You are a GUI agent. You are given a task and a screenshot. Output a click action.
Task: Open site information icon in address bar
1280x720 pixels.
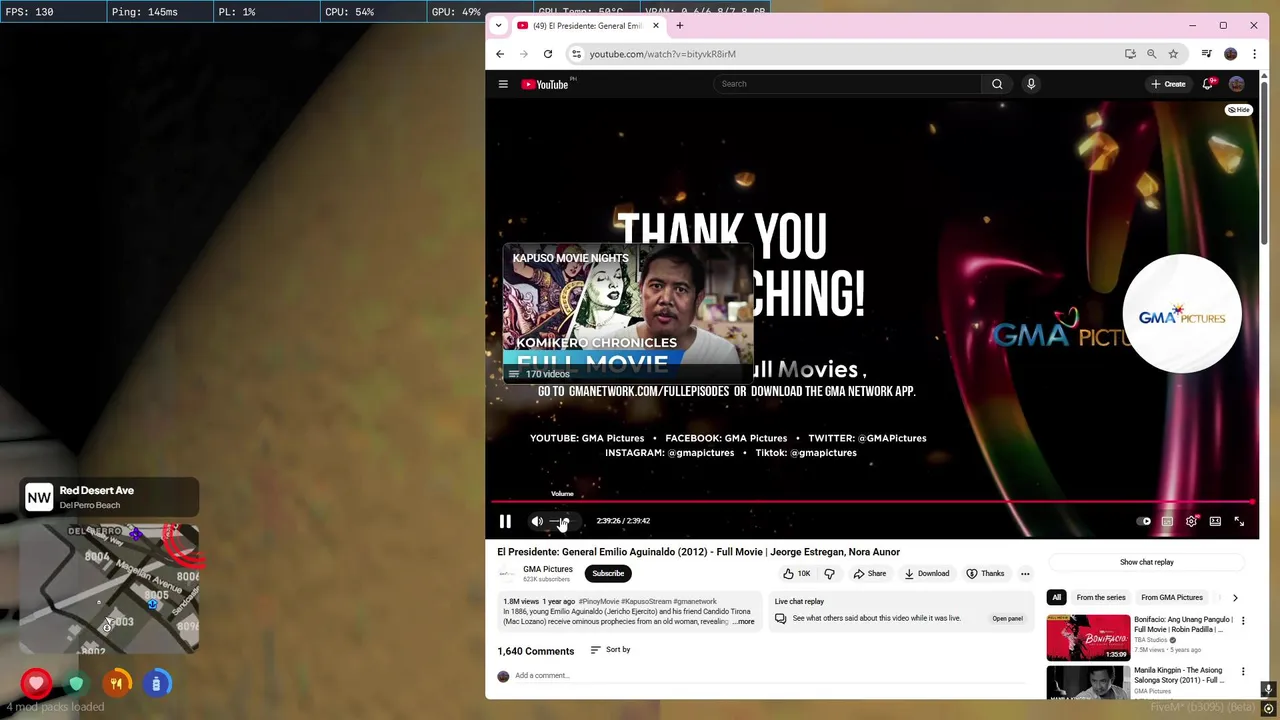(576, 54)
